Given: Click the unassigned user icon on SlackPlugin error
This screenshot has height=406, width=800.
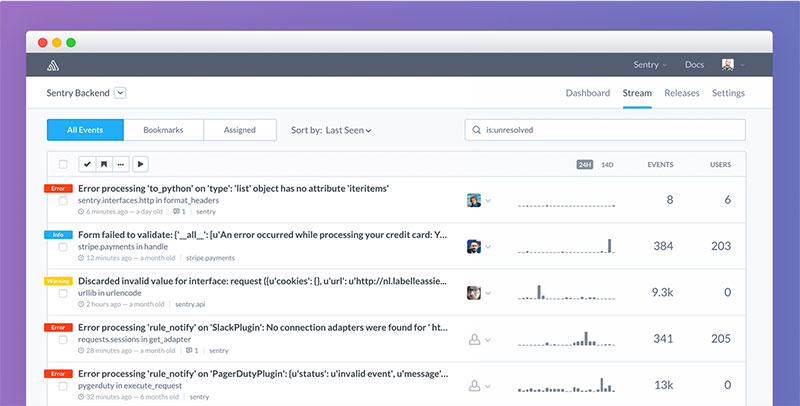Looking at the screenshot, I should click(475, 339).
